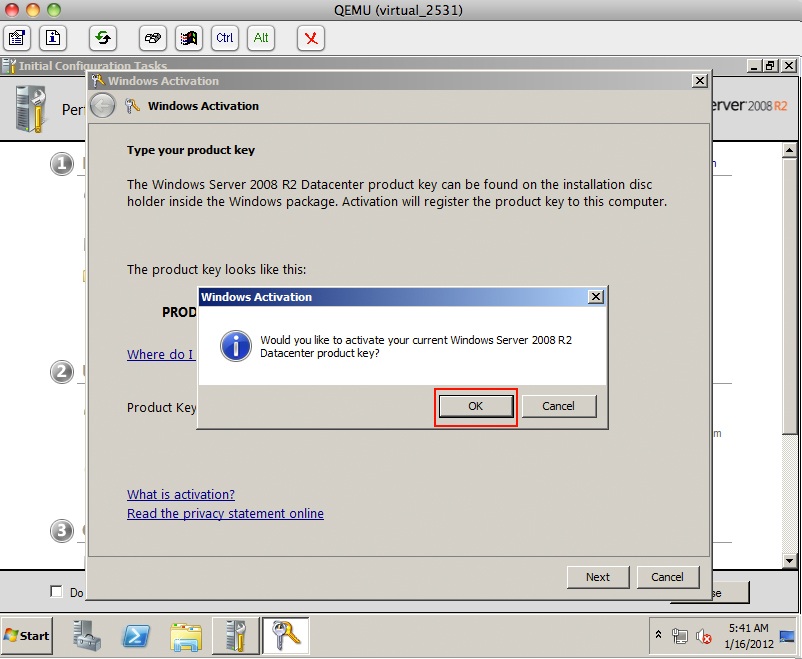
Task: Click the macOS green zoom button
Action: [x=54, y=10]
